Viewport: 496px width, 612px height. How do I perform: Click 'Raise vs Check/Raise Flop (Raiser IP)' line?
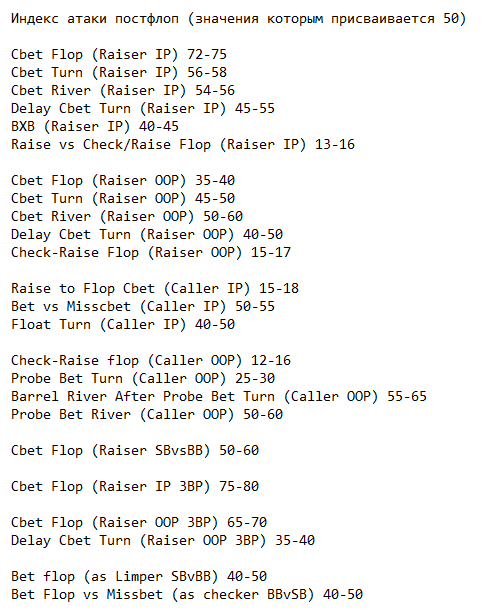pyautogui.click(x=183, y=144)
